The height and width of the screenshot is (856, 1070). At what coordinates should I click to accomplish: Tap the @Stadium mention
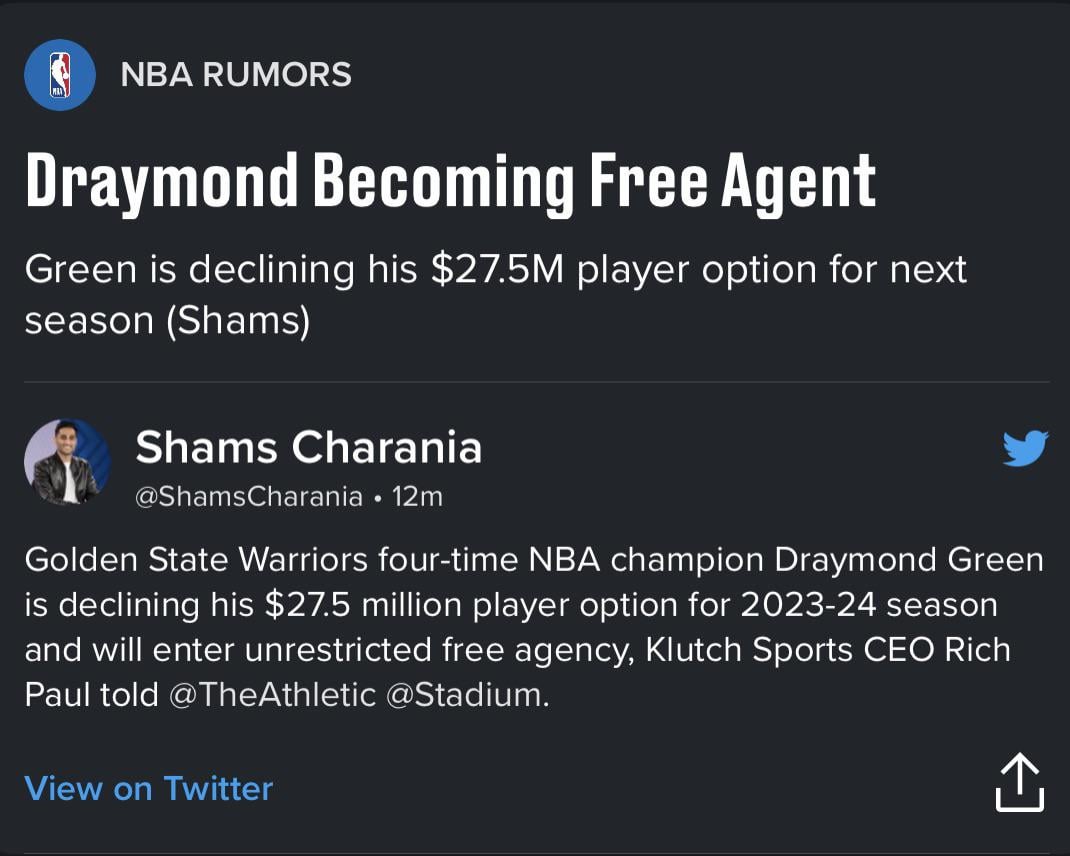point(465,695)
